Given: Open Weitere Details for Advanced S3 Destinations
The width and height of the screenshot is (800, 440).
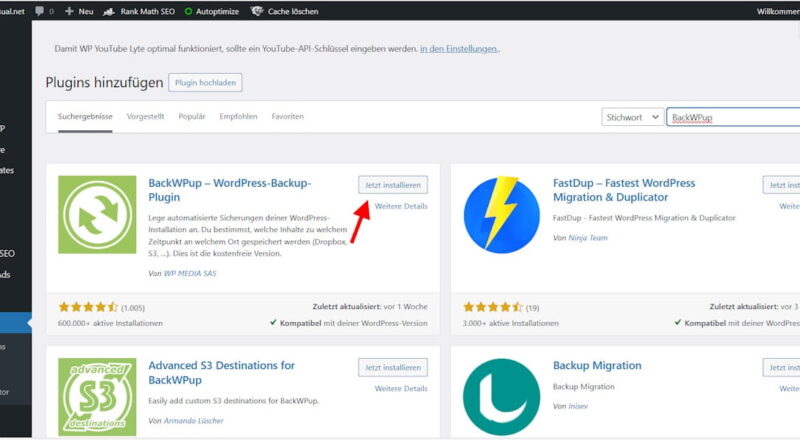Looking at the screenshot, I should tap(401, 388).
